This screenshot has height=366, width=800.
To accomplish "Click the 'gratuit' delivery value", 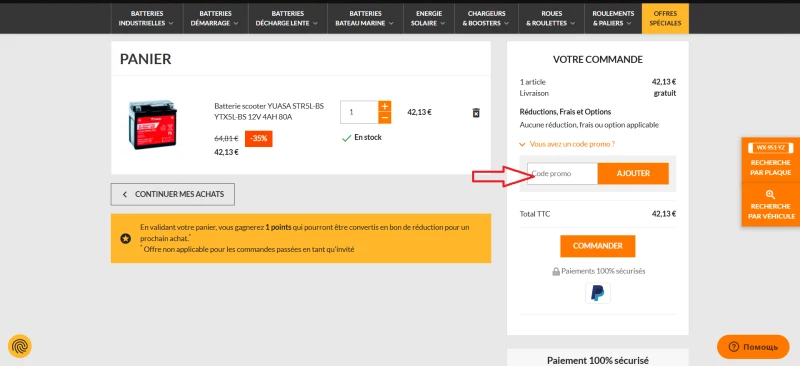I will (x=664, y=93).
